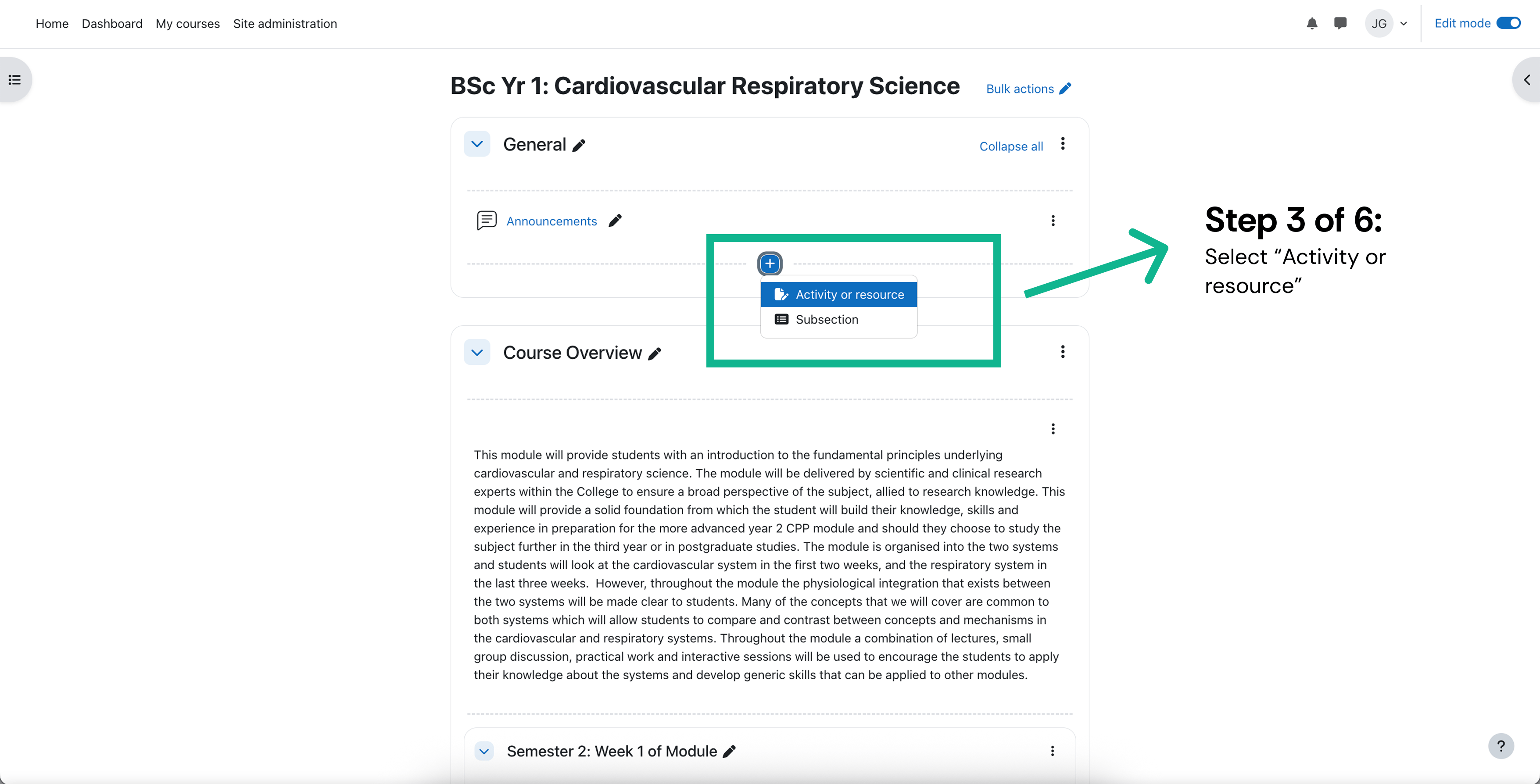
Task: Open the block drawer arrow
Action: click(x=1527, y=79)
